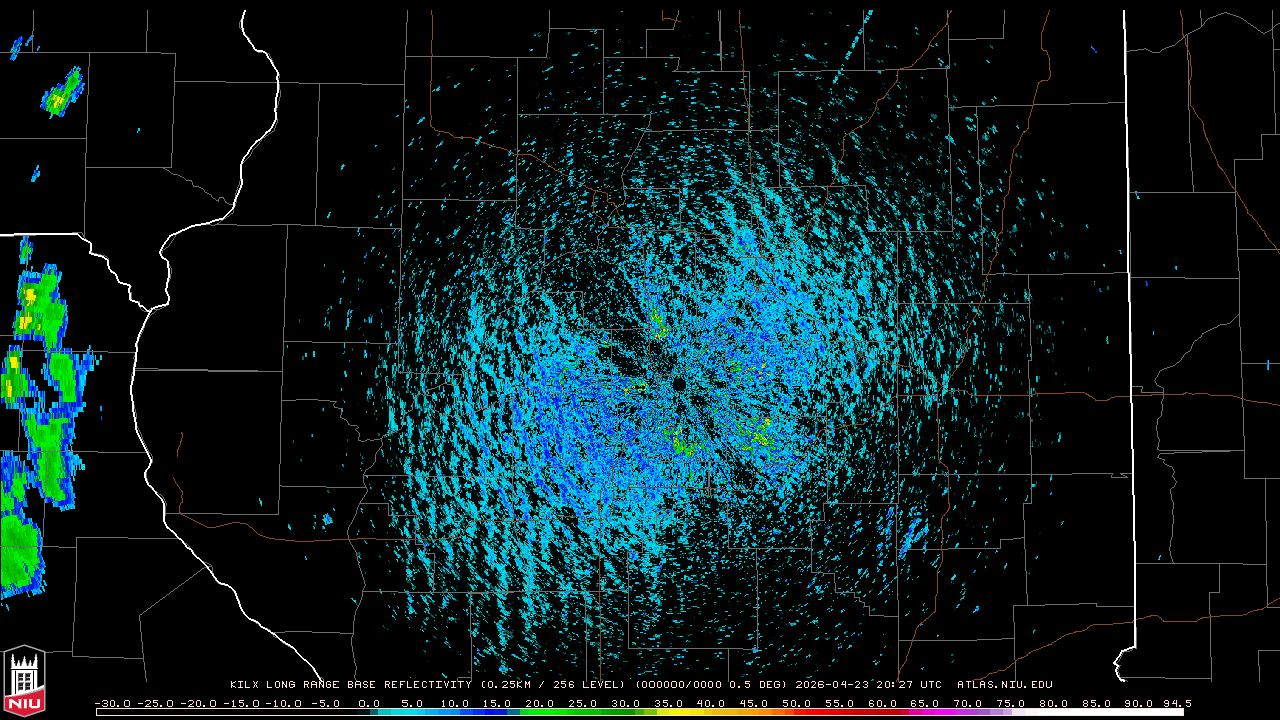Click the 94.5 maximum scale label
The width and height of the screenshot is (1280, 720).
pyautogui.click(x=1176, y=703)
